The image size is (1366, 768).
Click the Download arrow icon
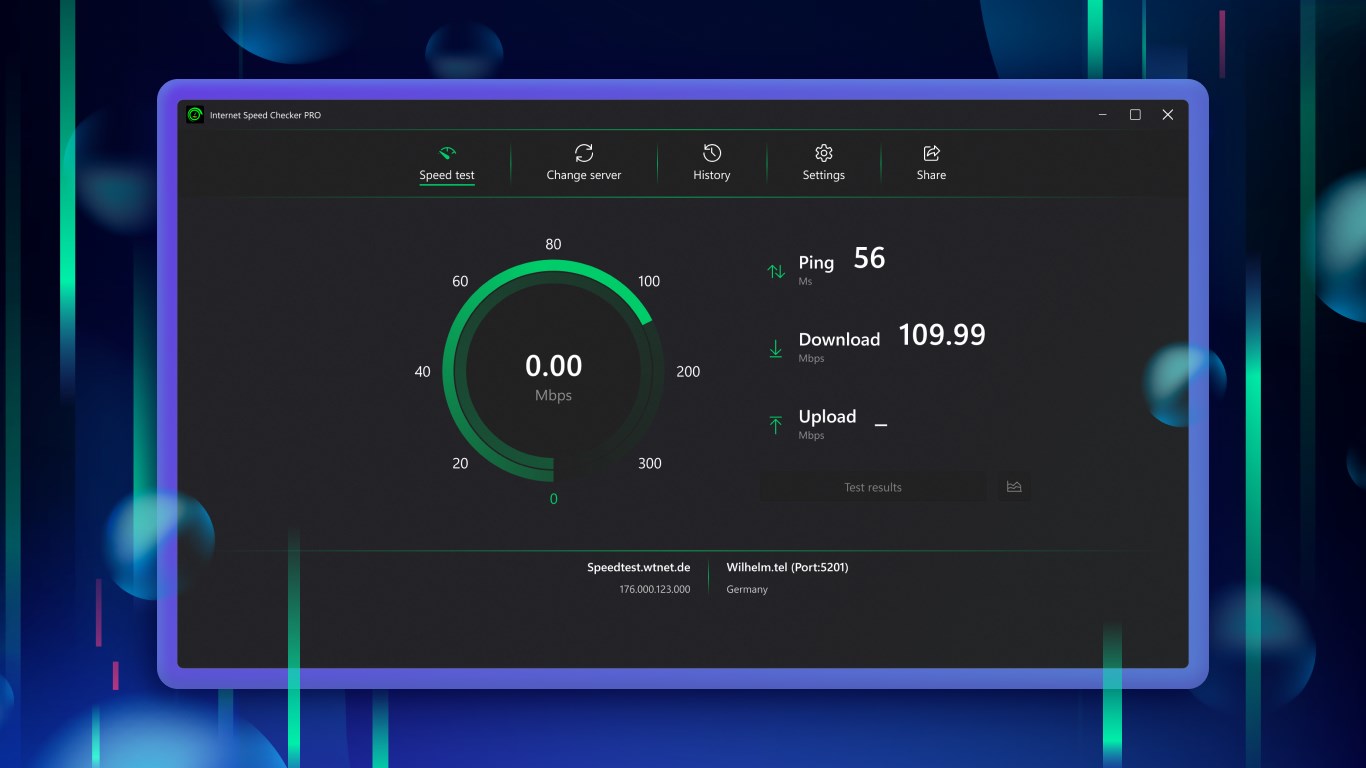pyautogui.click(x=776, y=348)
